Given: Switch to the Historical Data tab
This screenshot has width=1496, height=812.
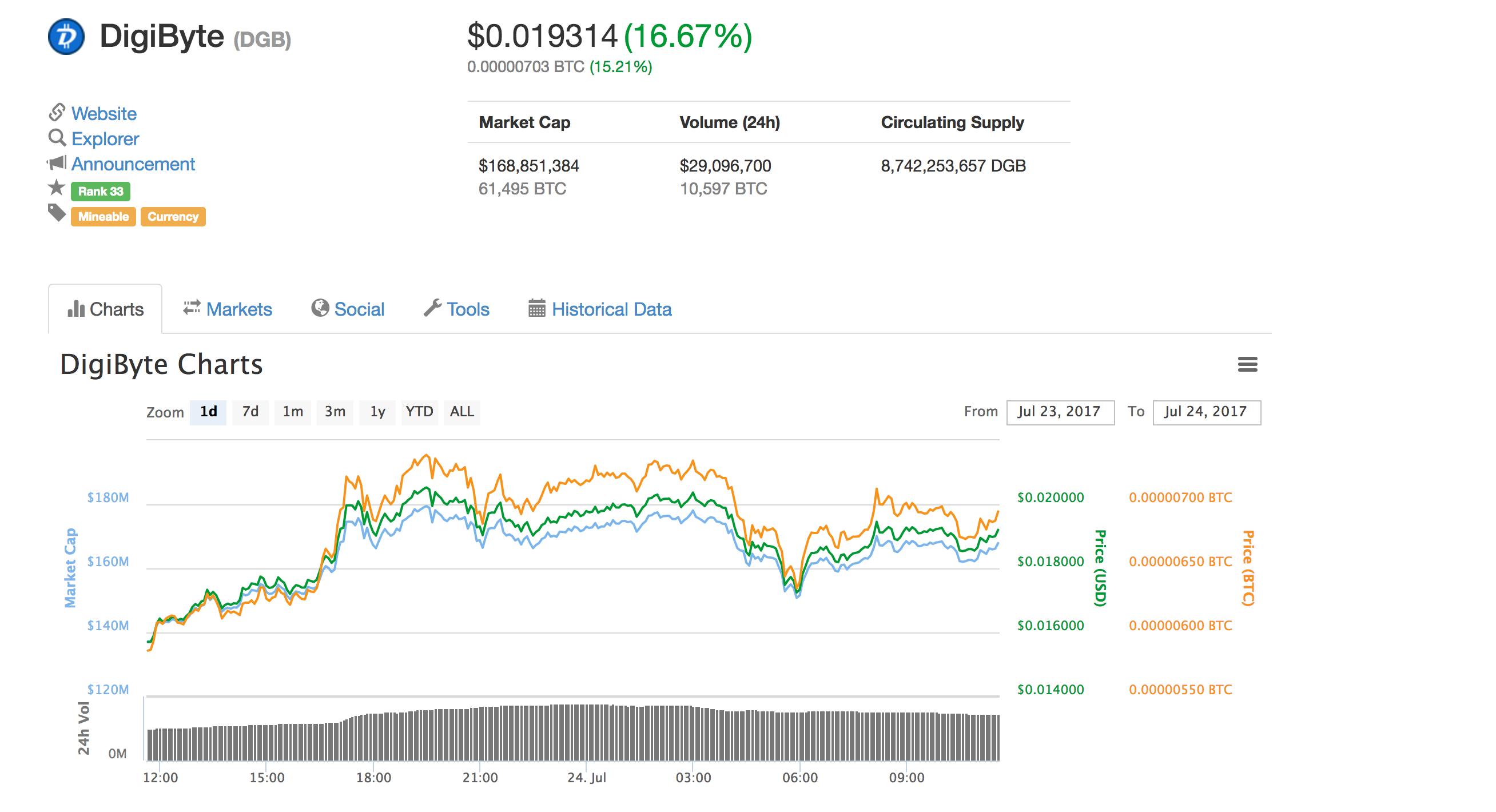Looking at the screenshot, I should pos(600,309).
